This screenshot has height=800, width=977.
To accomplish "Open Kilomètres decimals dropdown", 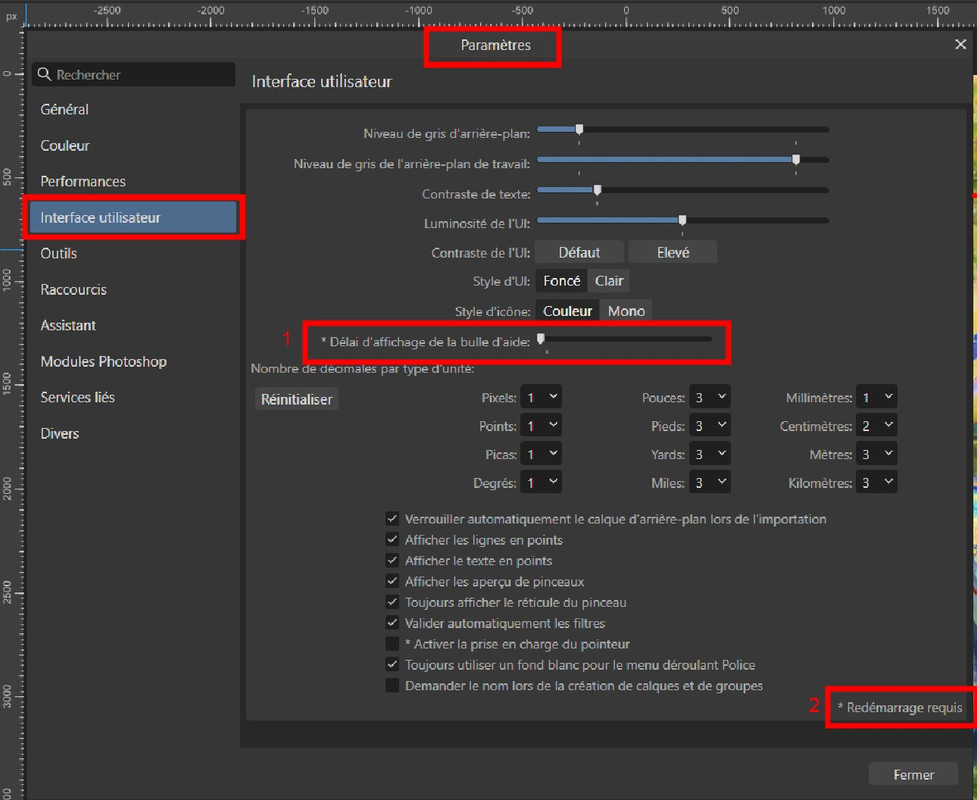I will pos(877,482).
